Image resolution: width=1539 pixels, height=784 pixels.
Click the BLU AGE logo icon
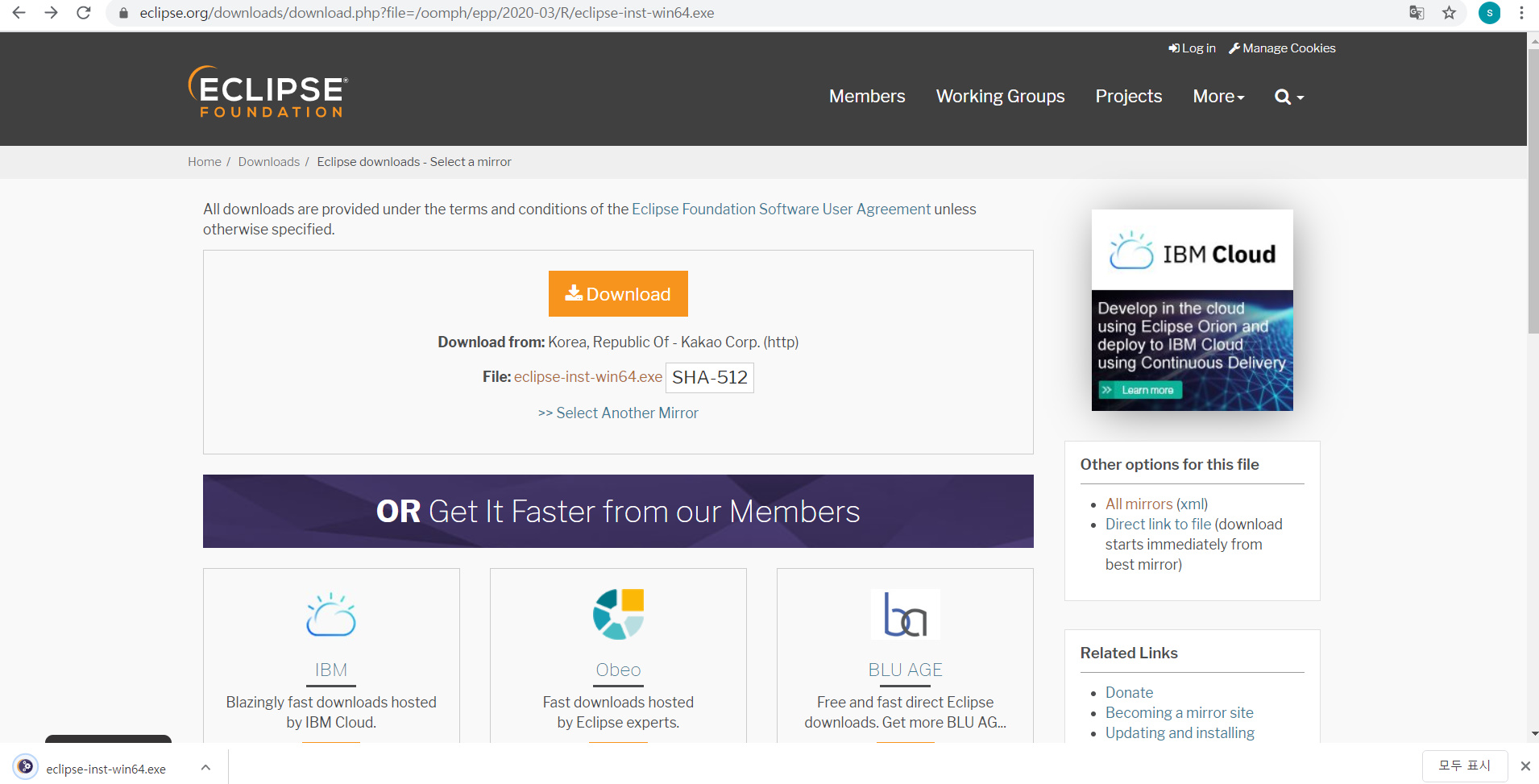tap(905, 614)
